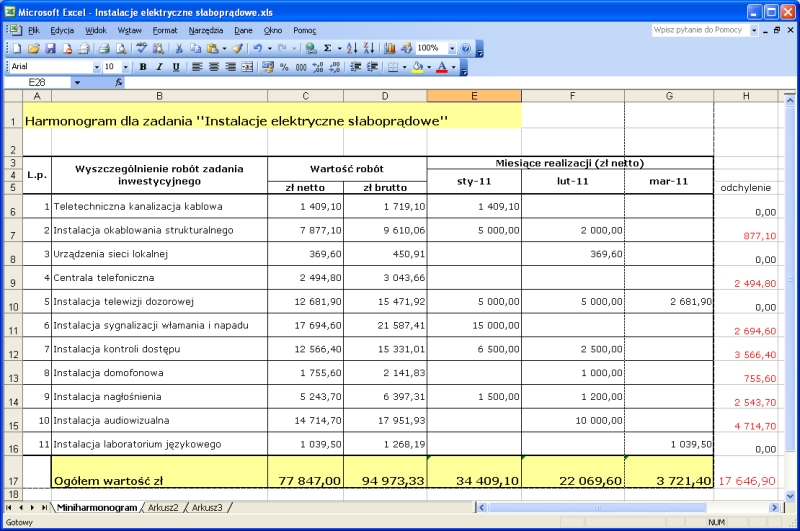Increase cell indent
The image size is (800, 531).
click(x=372, y=67)
